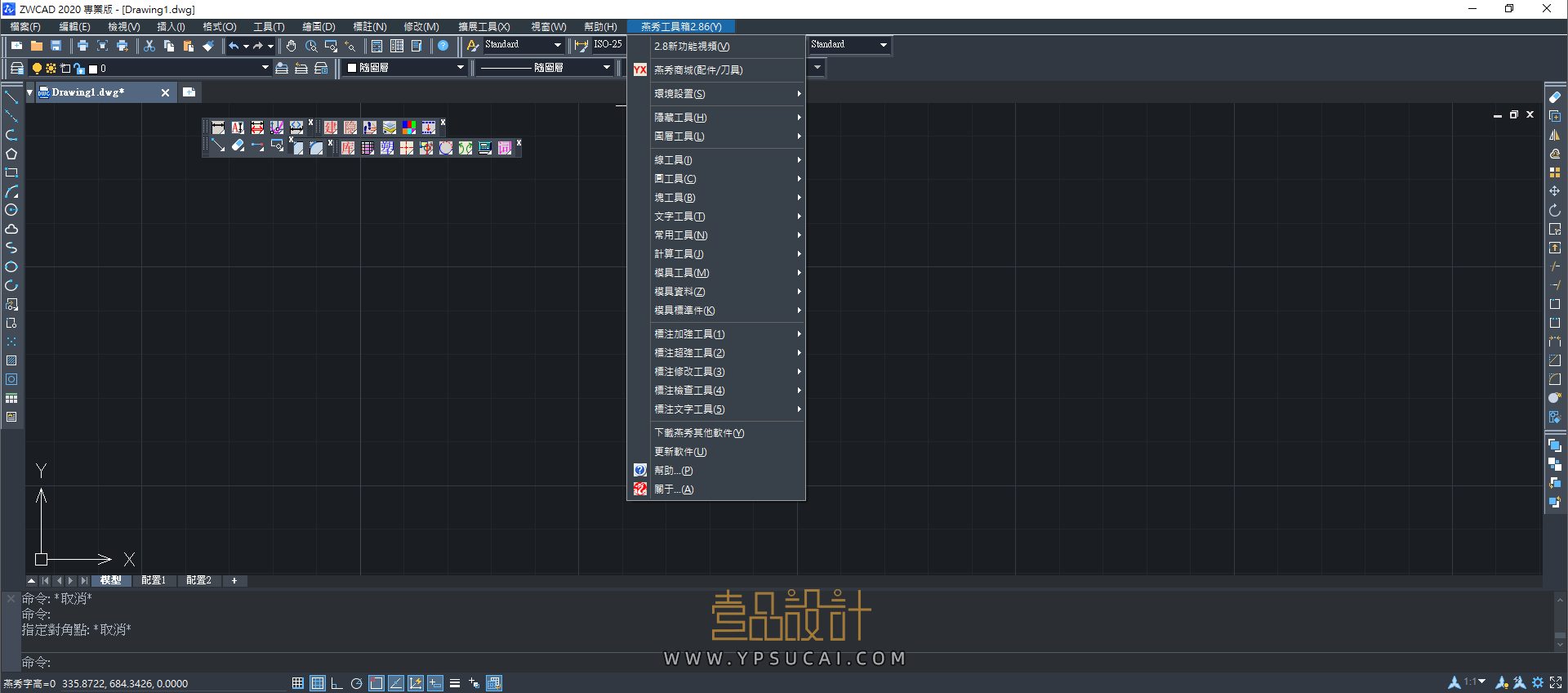
Task: Toggle Dynamic Input in the status bar
Action: (435, 683)
